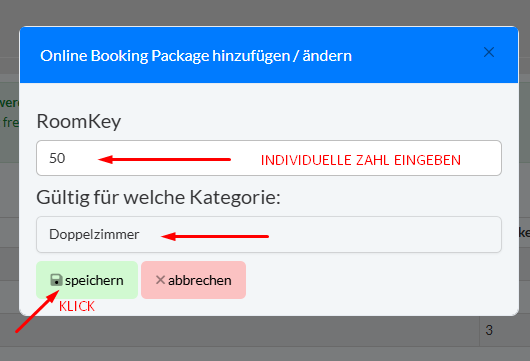The height and width of the screenshot is (361, 530).
Task: Click the red INDIVIDUELLE ZAHL EINGEBEN text
Action: point(361,160)
